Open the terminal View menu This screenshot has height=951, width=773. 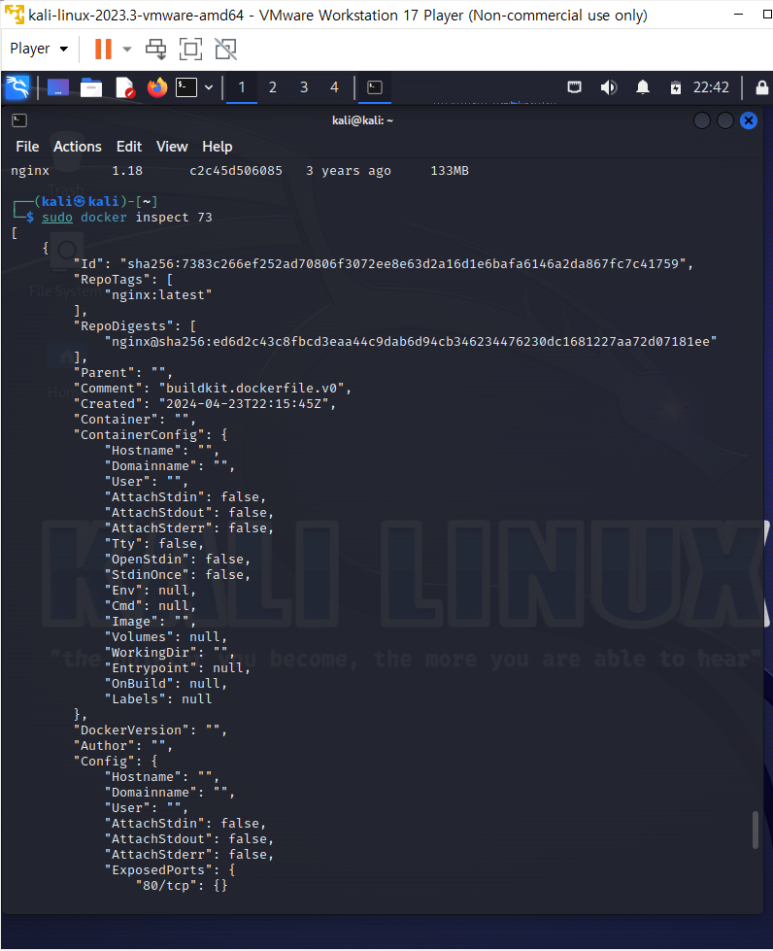pos(172,147)
